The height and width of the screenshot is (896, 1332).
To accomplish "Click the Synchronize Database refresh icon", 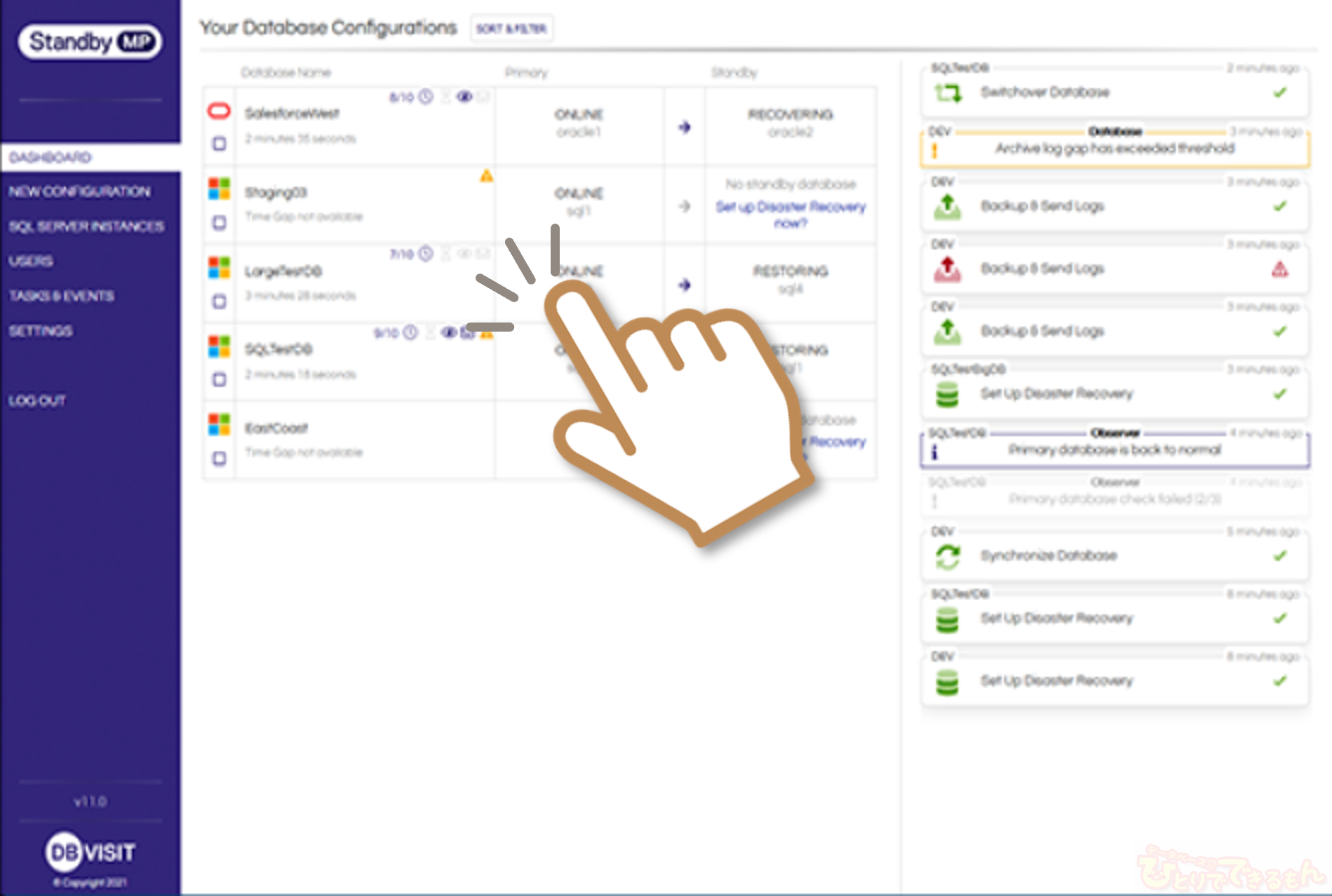I will pyautogui.click(x=947, y=557).
